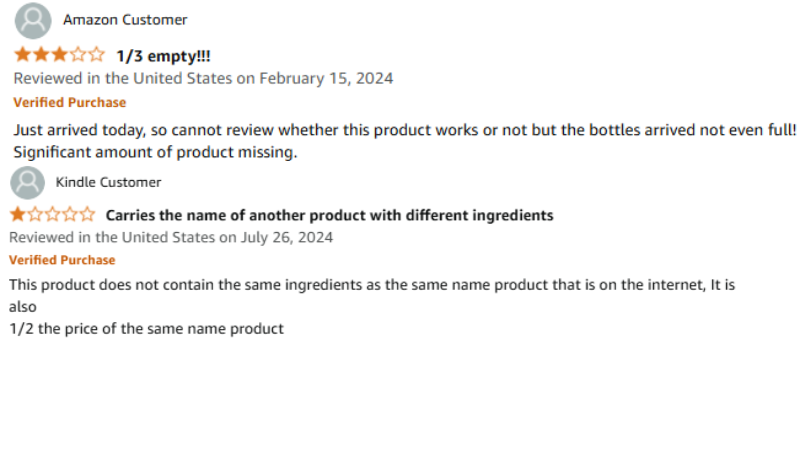Image resolution: width=800 pixels, height=457 pixels.
Task: Click "Significant amount of product missing" text
Action: pos(155,153)
